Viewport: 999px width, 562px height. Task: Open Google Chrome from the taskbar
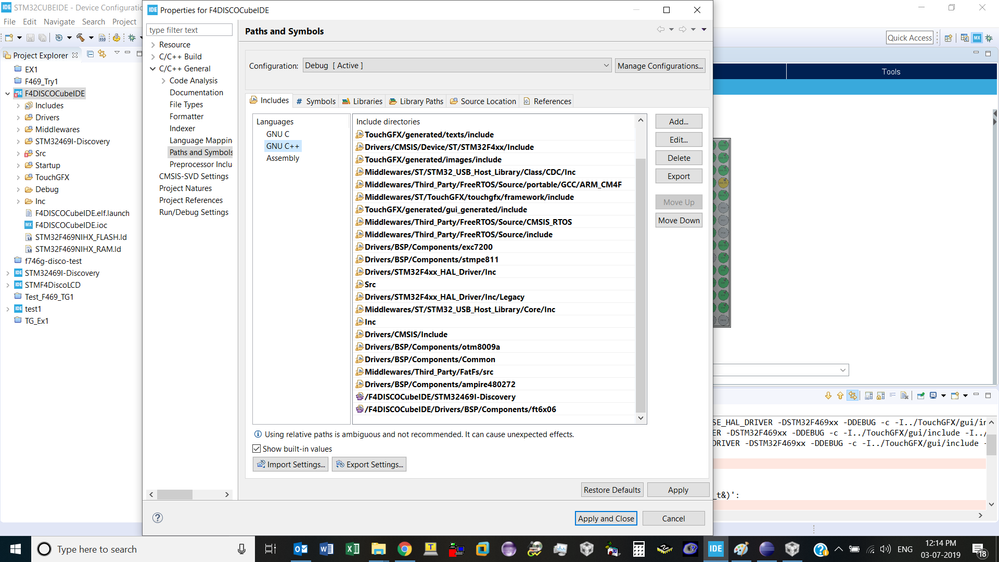pyautogui.click(x=405, y=549)
